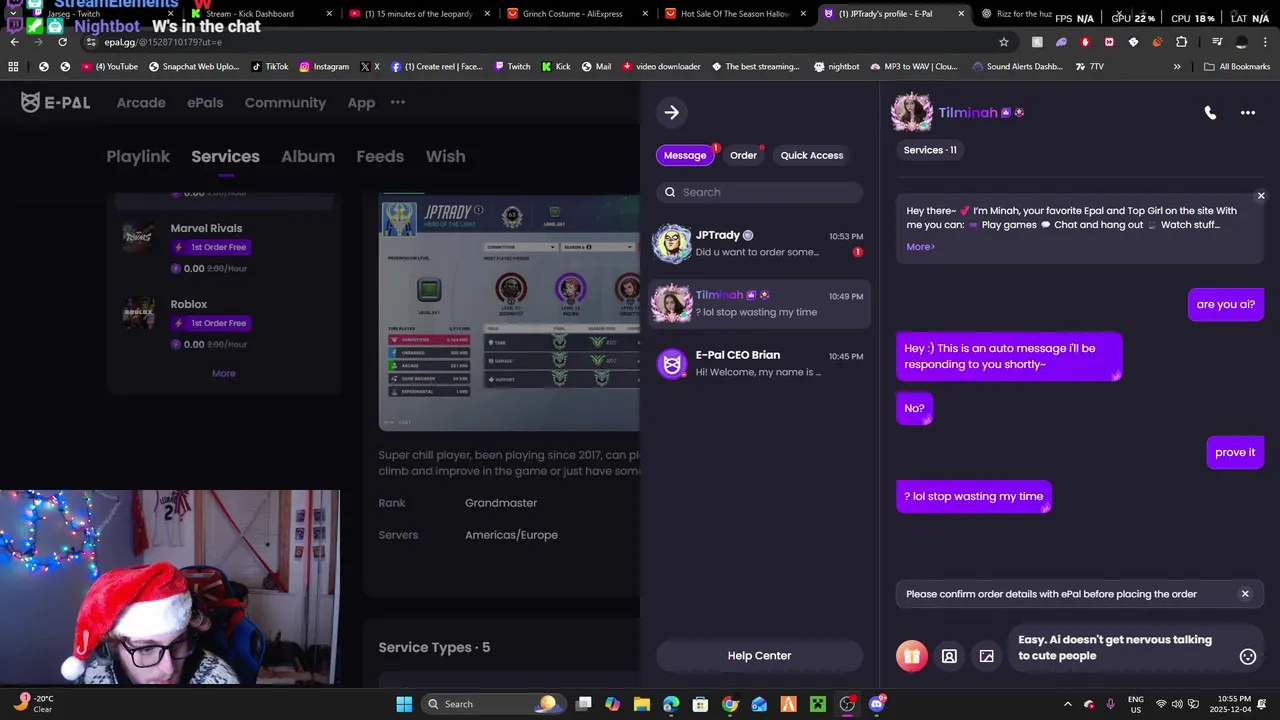Click the chat message input field

(1122, 648)
